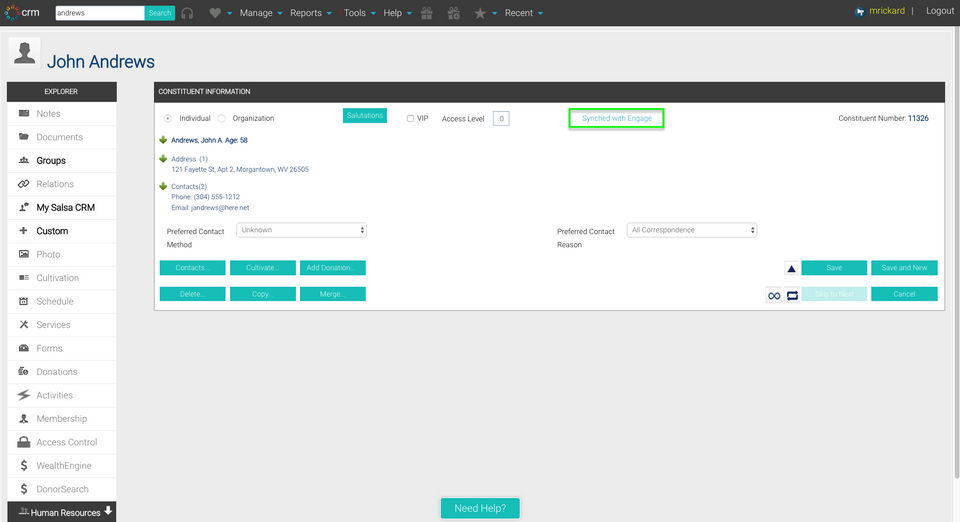Open Services in Explorer sidebar
Viewport: 960px width, 522px height.
coord(62,324)
